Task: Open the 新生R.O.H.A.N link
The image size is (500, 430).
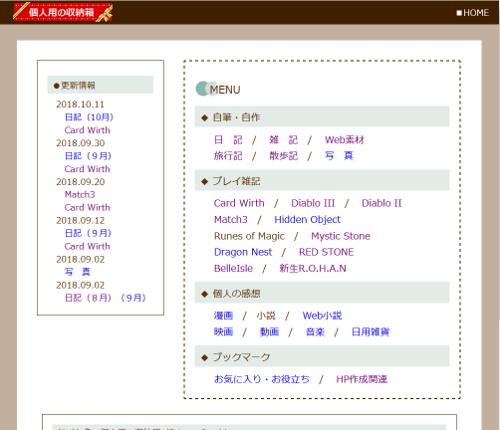Action: (x=313, y=268)
